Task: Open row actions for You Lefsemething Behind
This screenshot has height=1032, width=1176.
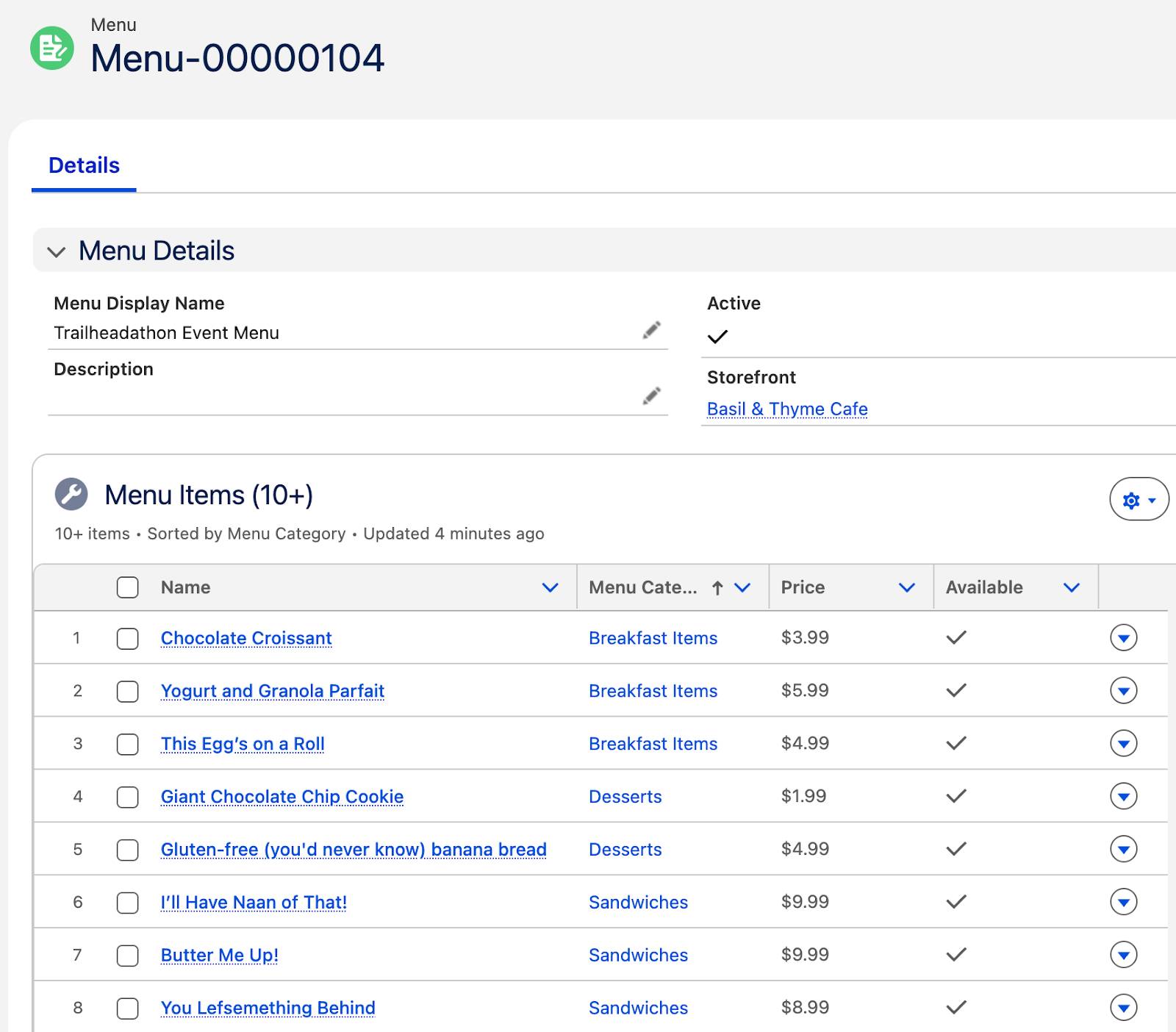Action: point(1124,1008)
